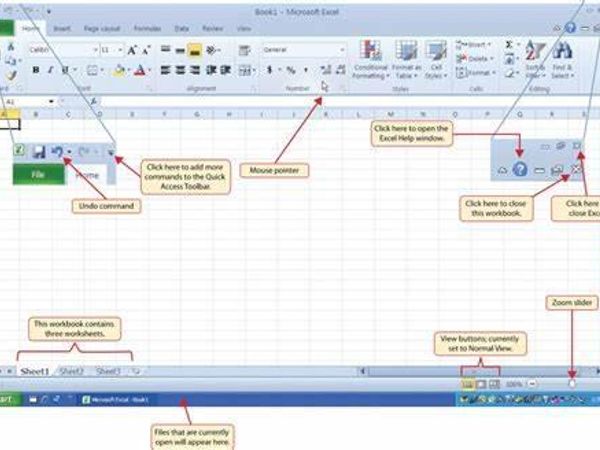Apply Comma Style number format

306,70
